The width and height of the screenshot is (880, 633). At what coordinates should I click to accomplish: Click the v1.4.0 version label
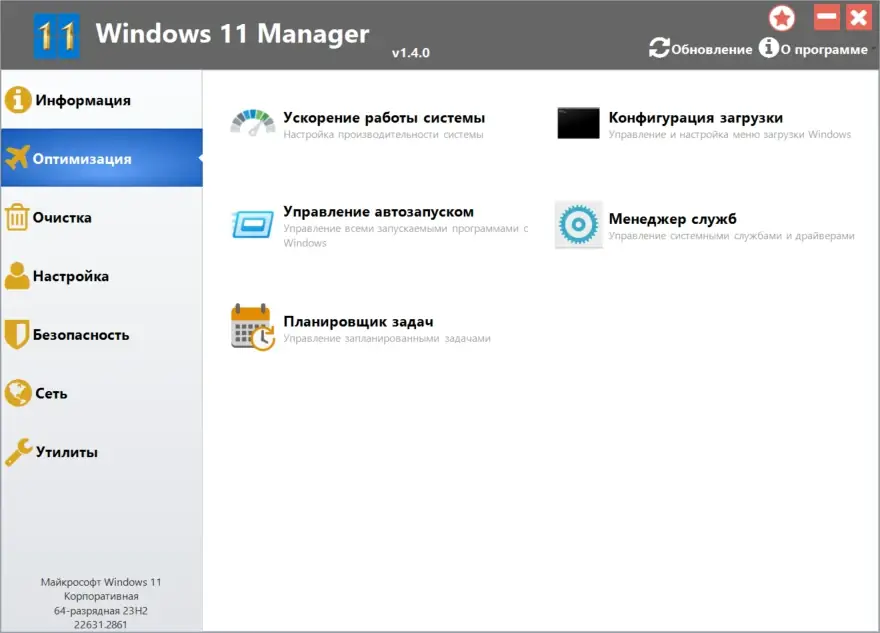click(x=411, y=53)
